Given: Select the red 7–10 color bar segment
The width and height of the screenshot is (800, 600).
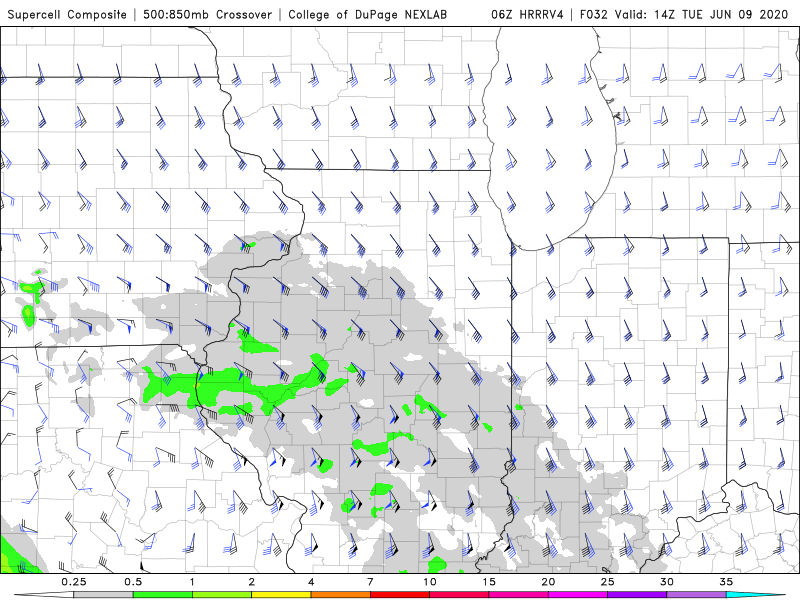Looking at the screenshot, I should [x=400, y=595].
